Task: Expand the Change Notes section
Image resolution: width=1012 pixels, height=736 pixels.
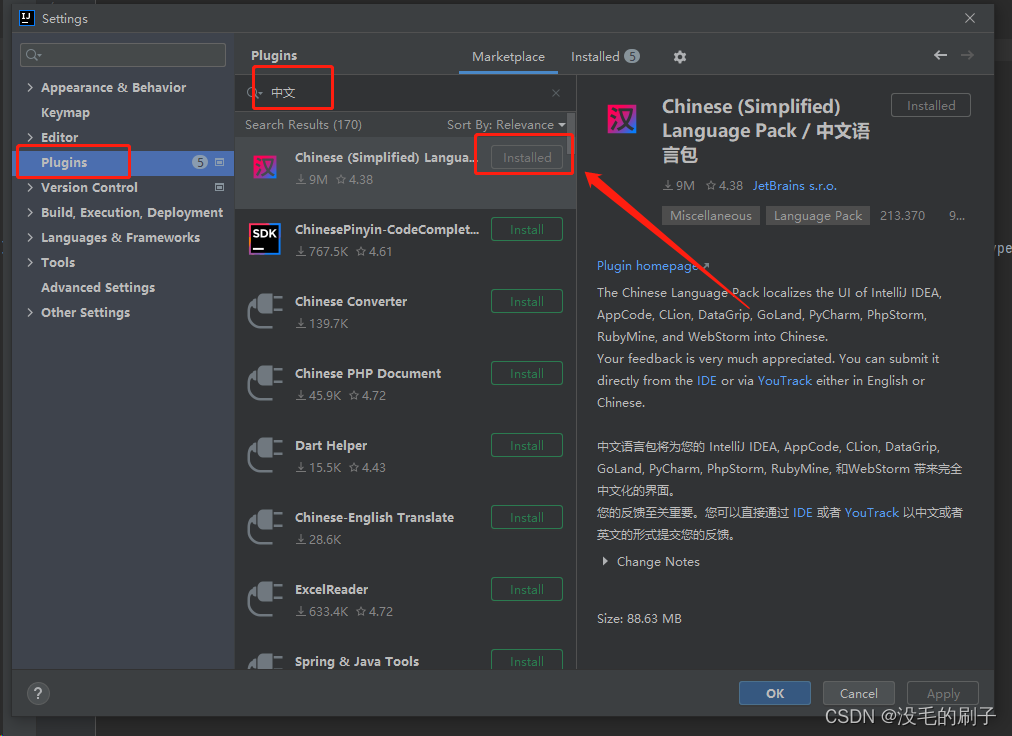Action: pos(605,562)
